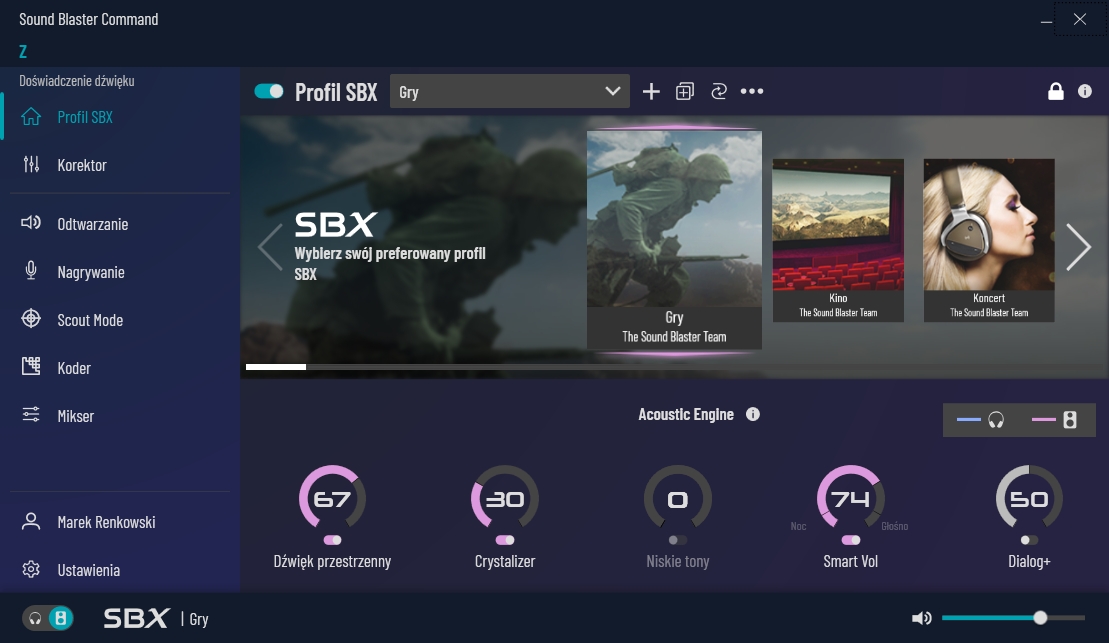Toggle Smart Vol switch
1109x643 pixels.
click(851, 540)
